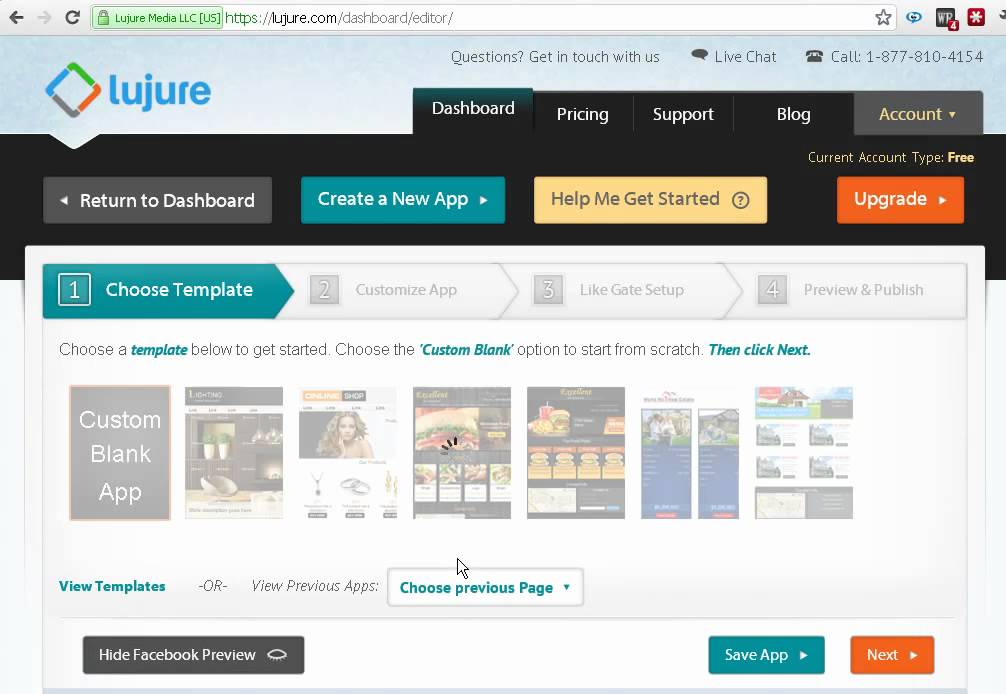Viewport: 1006px width, 694px height.
Task: Bookmark page with the star icon
Action: pyautogui.click(x=883, y=17)
